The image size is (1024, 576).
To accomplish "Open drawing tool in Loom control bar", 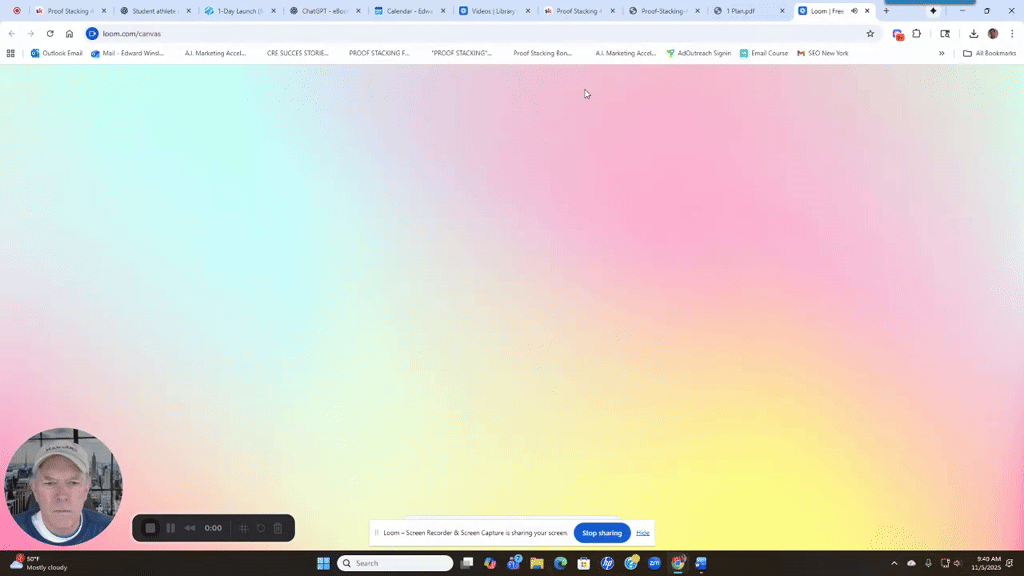I will coord(244,528).
